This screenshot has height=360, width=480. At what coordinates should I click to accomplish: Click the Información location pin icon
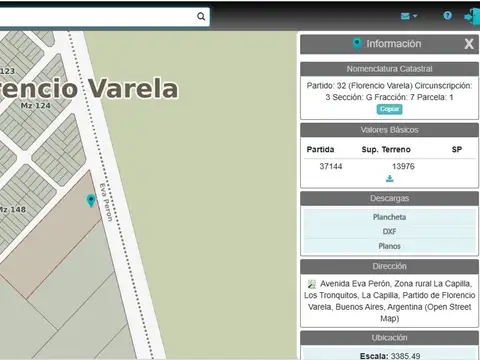pos(357,44)
